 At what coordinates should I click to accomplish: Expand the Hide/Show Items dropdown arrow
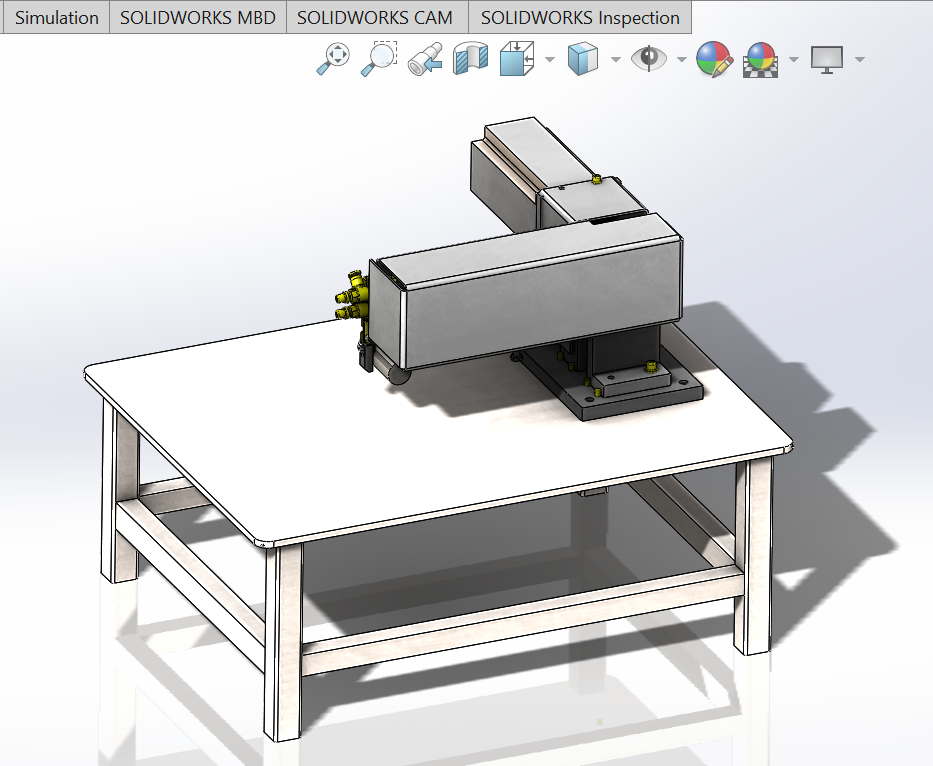[x=682, y=60]
